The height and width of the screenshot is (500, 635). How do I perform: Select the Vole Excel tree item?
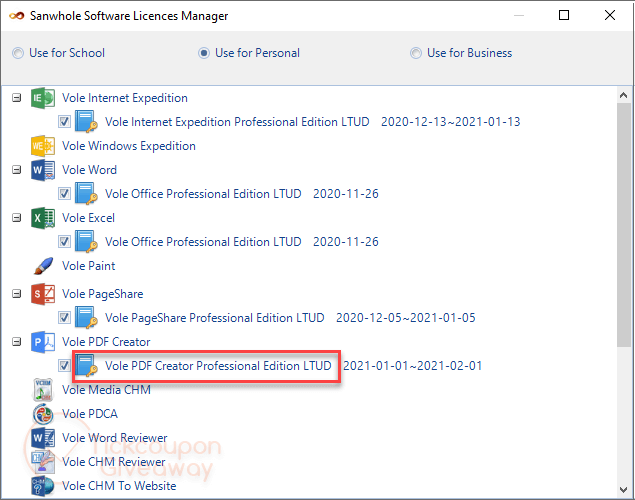(x=88, y=218)
